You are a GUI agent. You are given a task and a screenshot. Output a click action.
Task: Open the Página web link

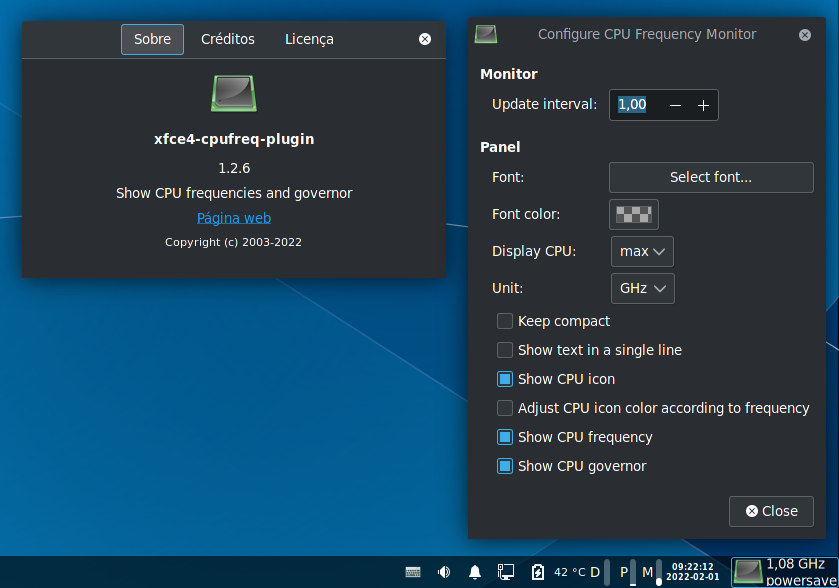click(234, 218)
